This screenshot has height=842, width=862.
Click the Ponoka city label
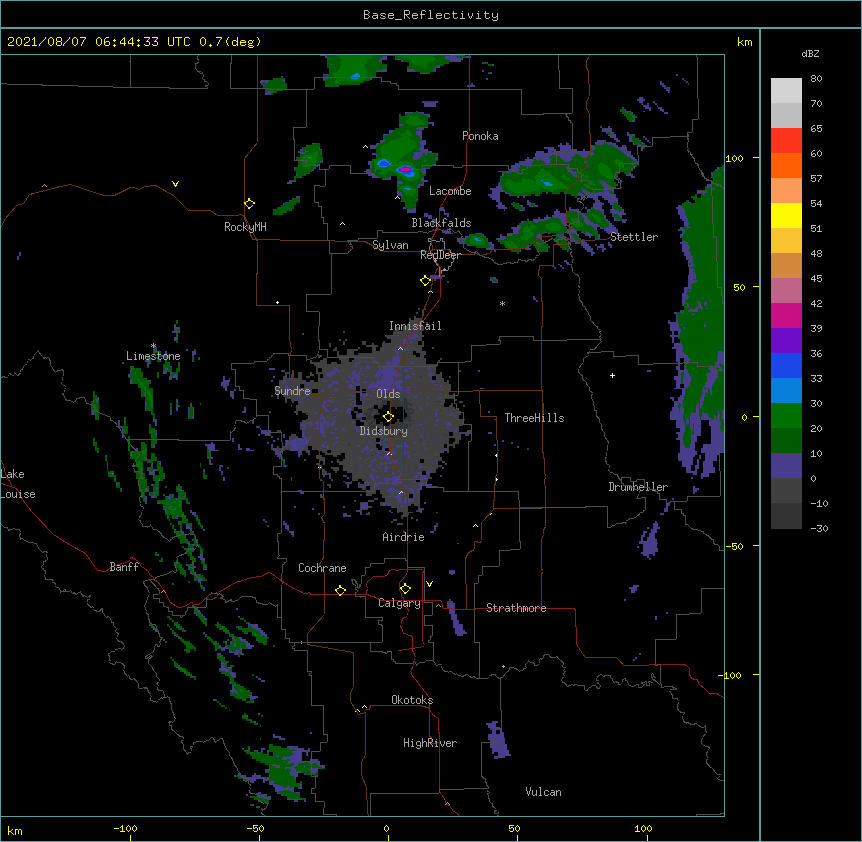pyautogui.click(x=480, y=136)
